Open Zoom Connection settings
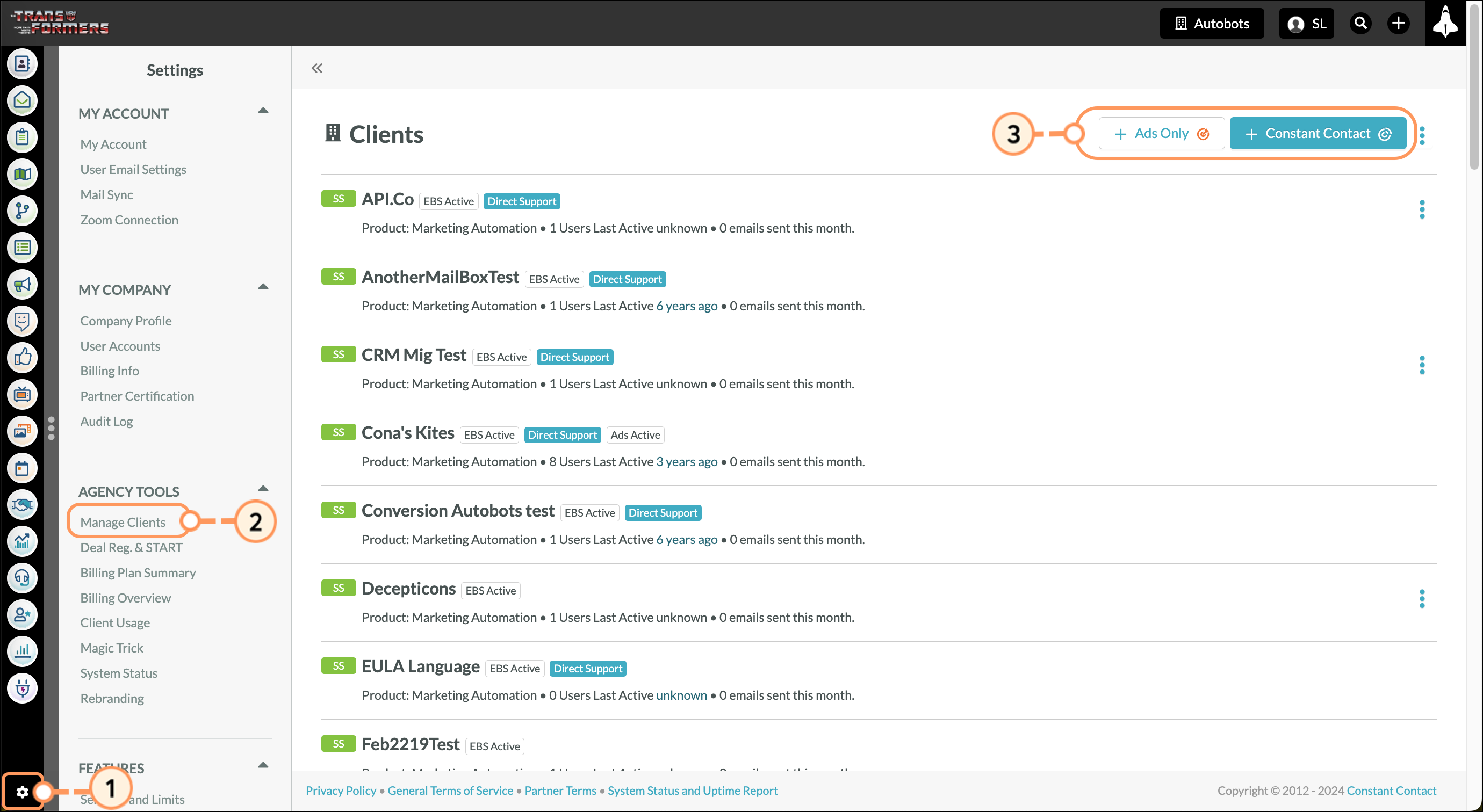This screenshot has width=1483, height=812. click(129, 220)
